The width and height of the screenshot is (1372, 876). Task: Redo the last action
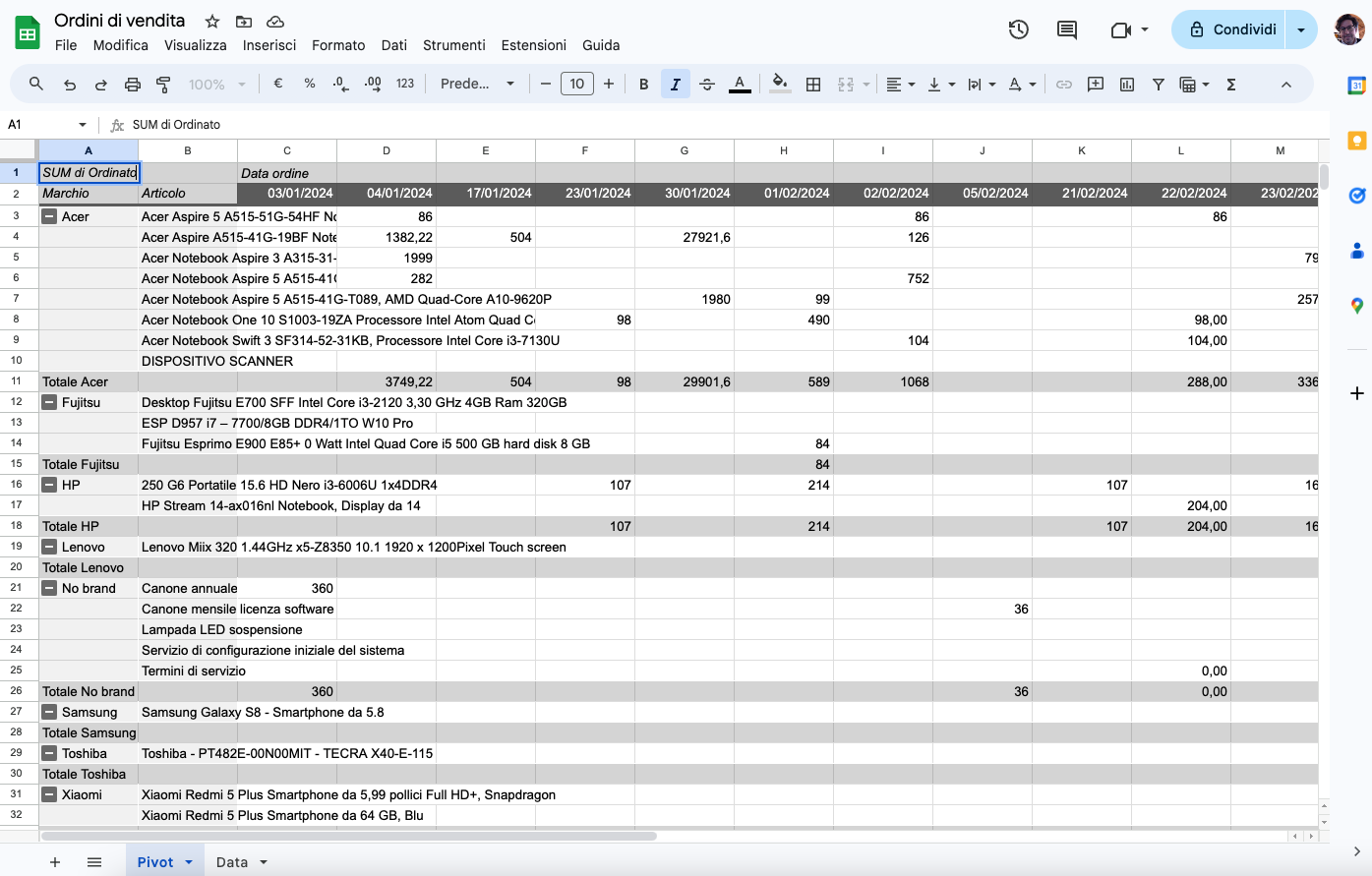[101, 85]
